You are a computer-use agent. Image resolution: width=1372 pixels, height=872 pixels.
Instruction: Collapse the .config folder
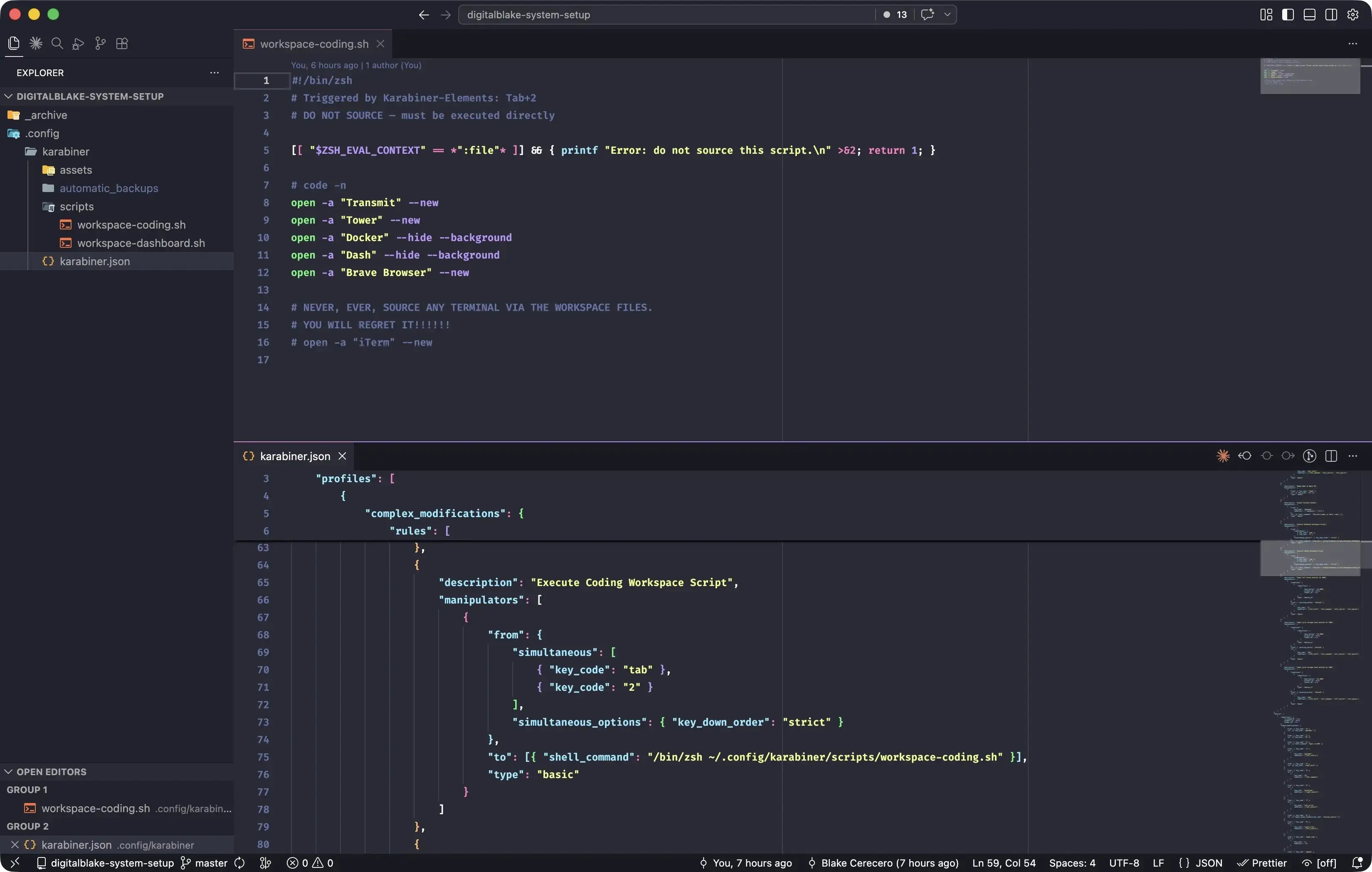point(116,133)
